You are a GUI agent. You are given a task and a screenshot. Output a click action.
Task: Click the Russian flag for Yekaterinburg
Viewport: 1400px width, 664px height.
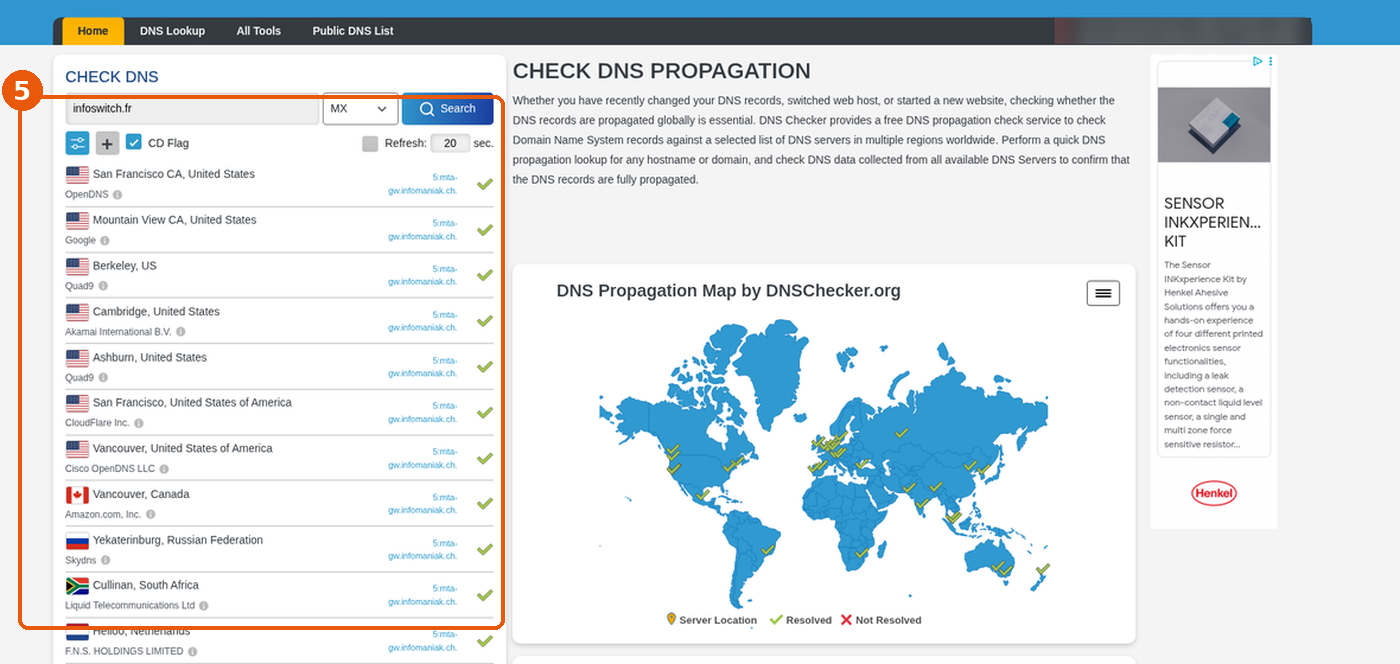click(77, 541)
